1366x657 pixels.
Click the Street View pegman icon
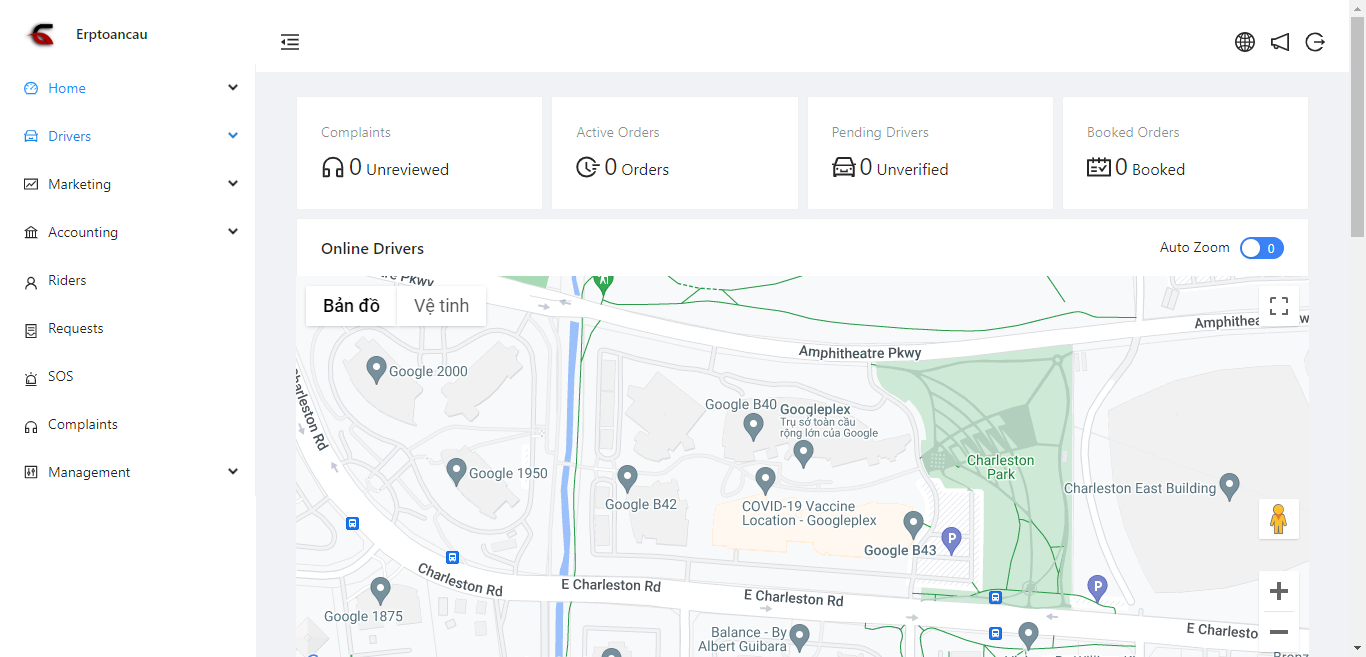point(1278,519)
